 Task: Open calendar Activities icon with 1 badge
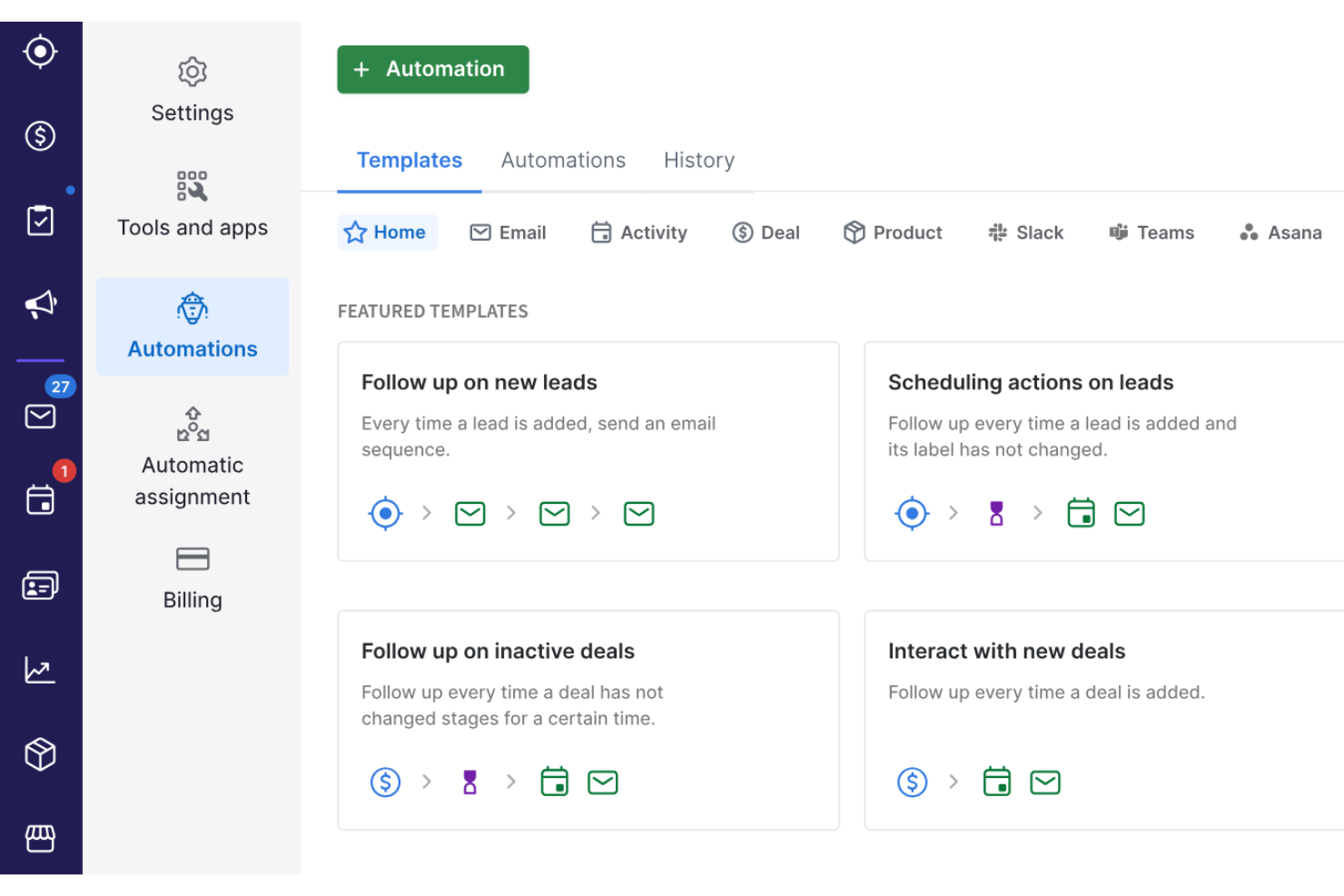coord(40,499)
